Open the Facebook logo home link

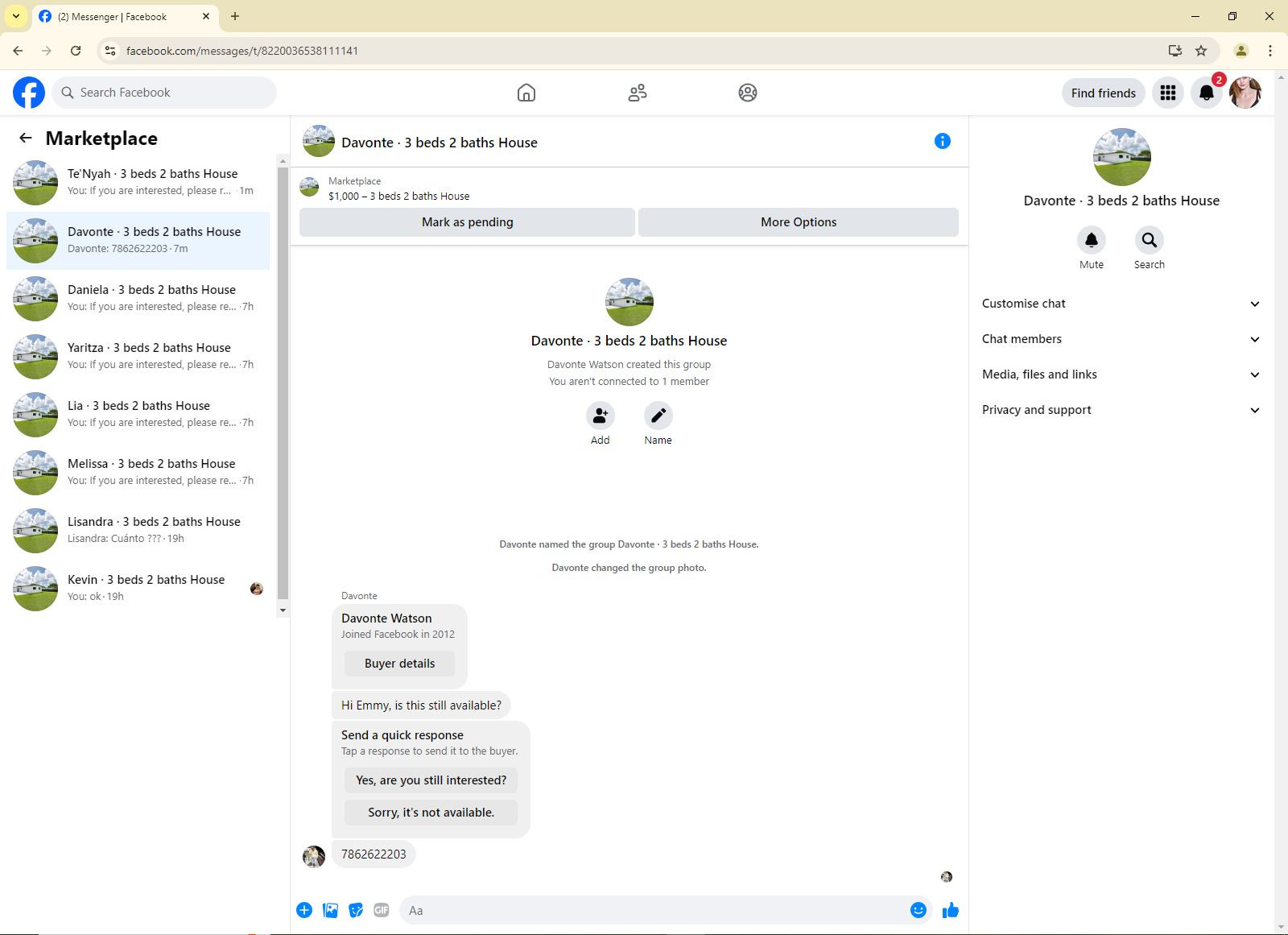(29, 93)
